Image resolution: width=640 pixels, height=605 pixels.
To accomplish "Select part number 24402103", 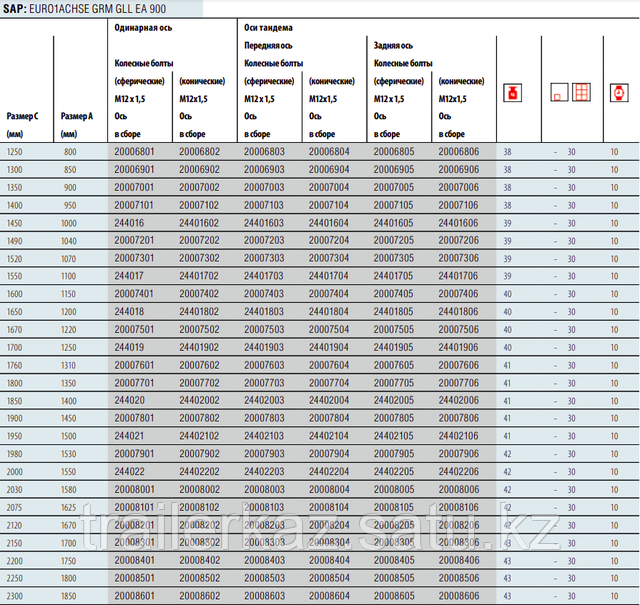I will click(x=264, y=436).
